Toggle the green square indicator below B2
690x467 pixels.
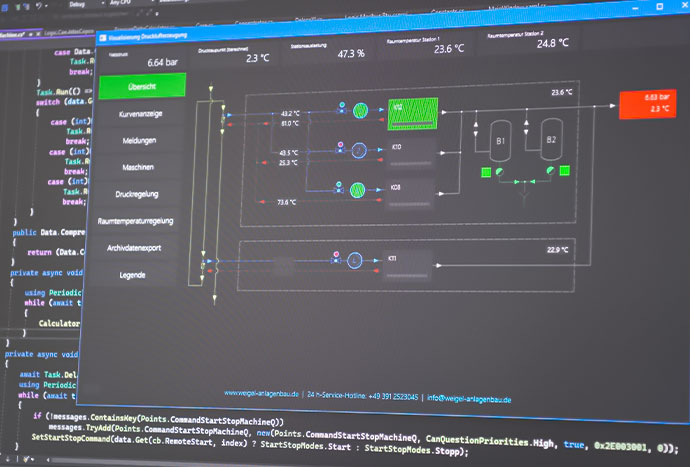pyautogui.click(x=566, y=171)
